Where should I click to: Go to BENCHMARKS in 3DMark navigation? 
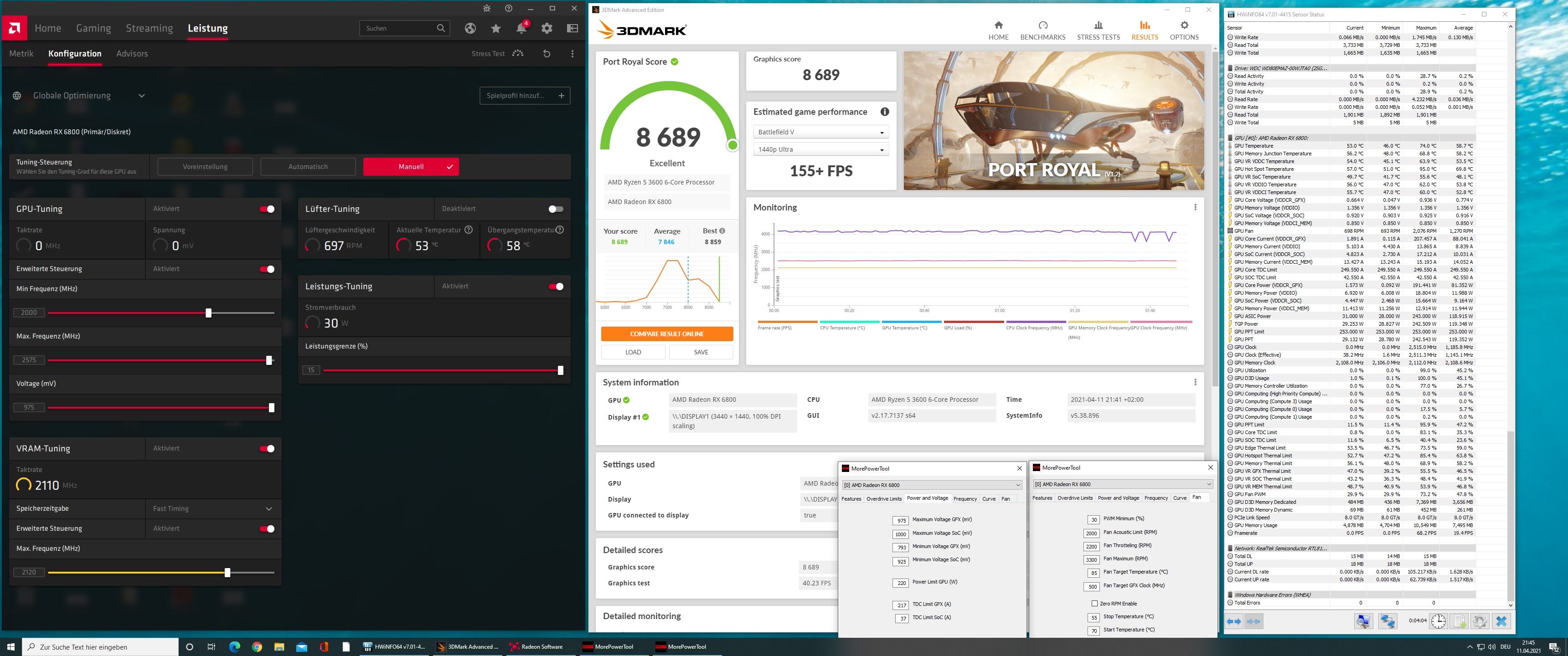pos(1043,31)
